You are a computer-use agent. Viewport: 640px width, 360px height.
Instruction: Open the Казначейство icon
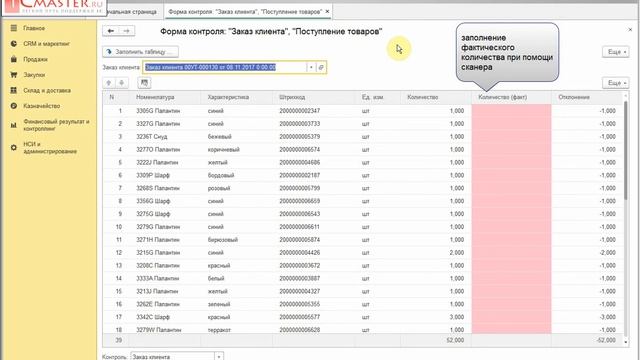click(13, 106)
